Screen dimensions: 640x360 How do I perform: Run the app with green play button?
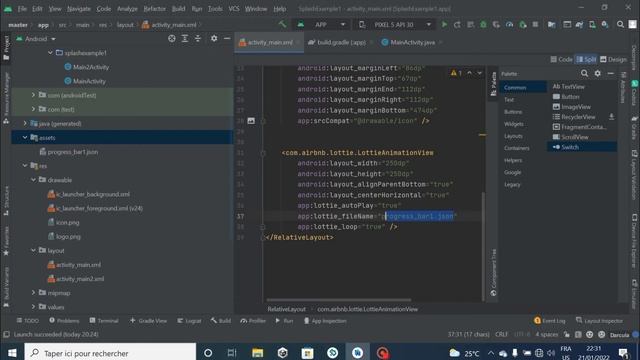pos(444,24)
